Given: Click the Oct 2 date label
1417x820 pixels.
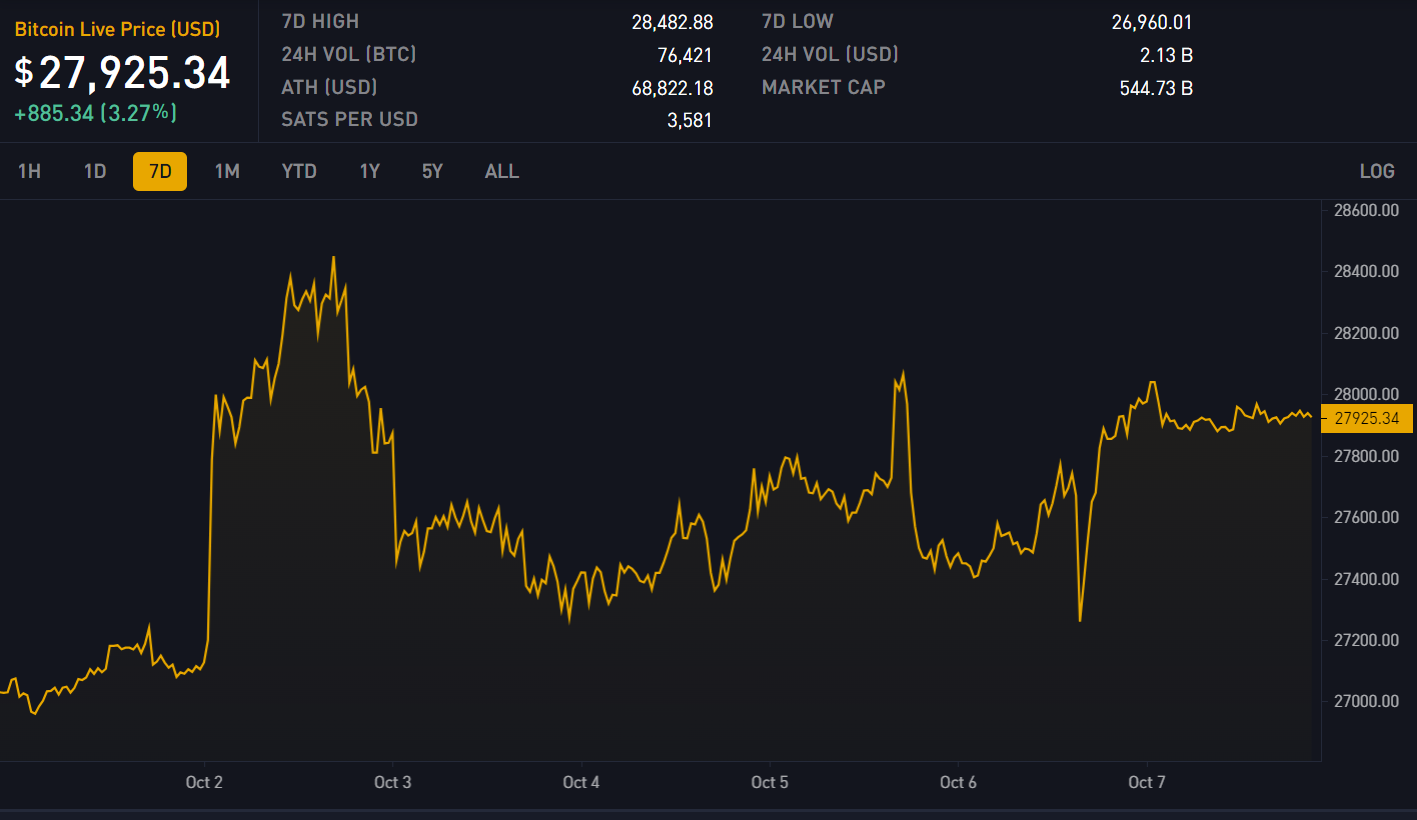Looking at the screenshot, I should [x=204, y=782].
